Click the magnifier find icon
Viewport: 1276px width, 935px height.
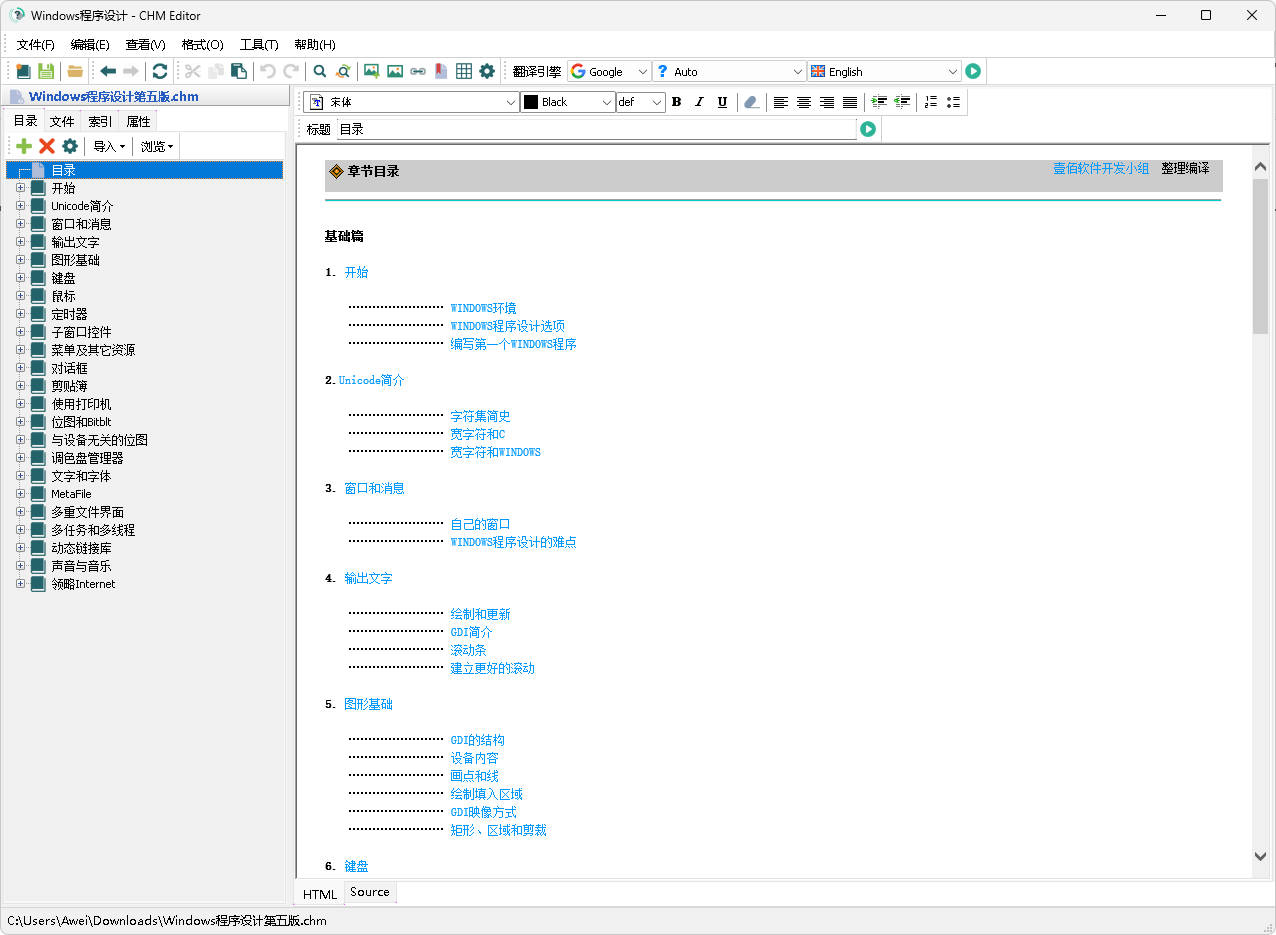click(x=320, y=71)
